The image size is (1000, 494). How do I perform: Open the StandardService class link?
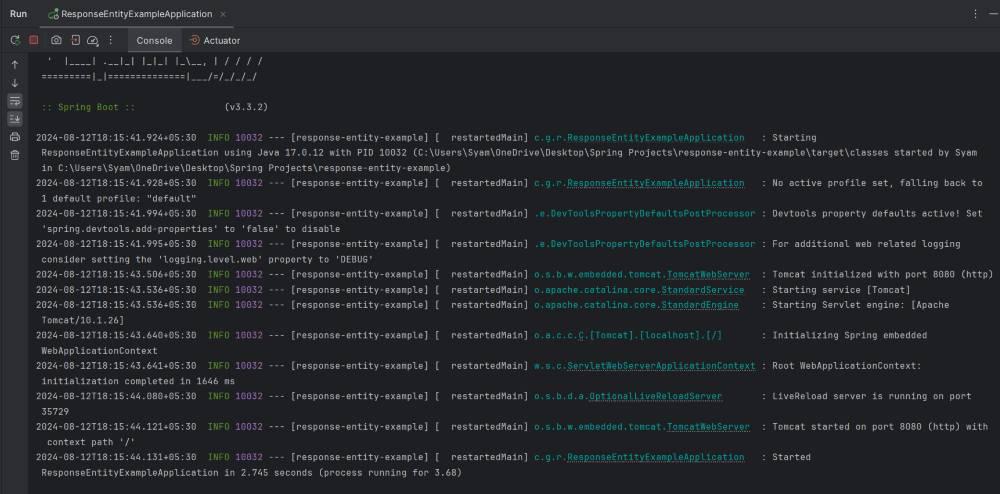702,290
